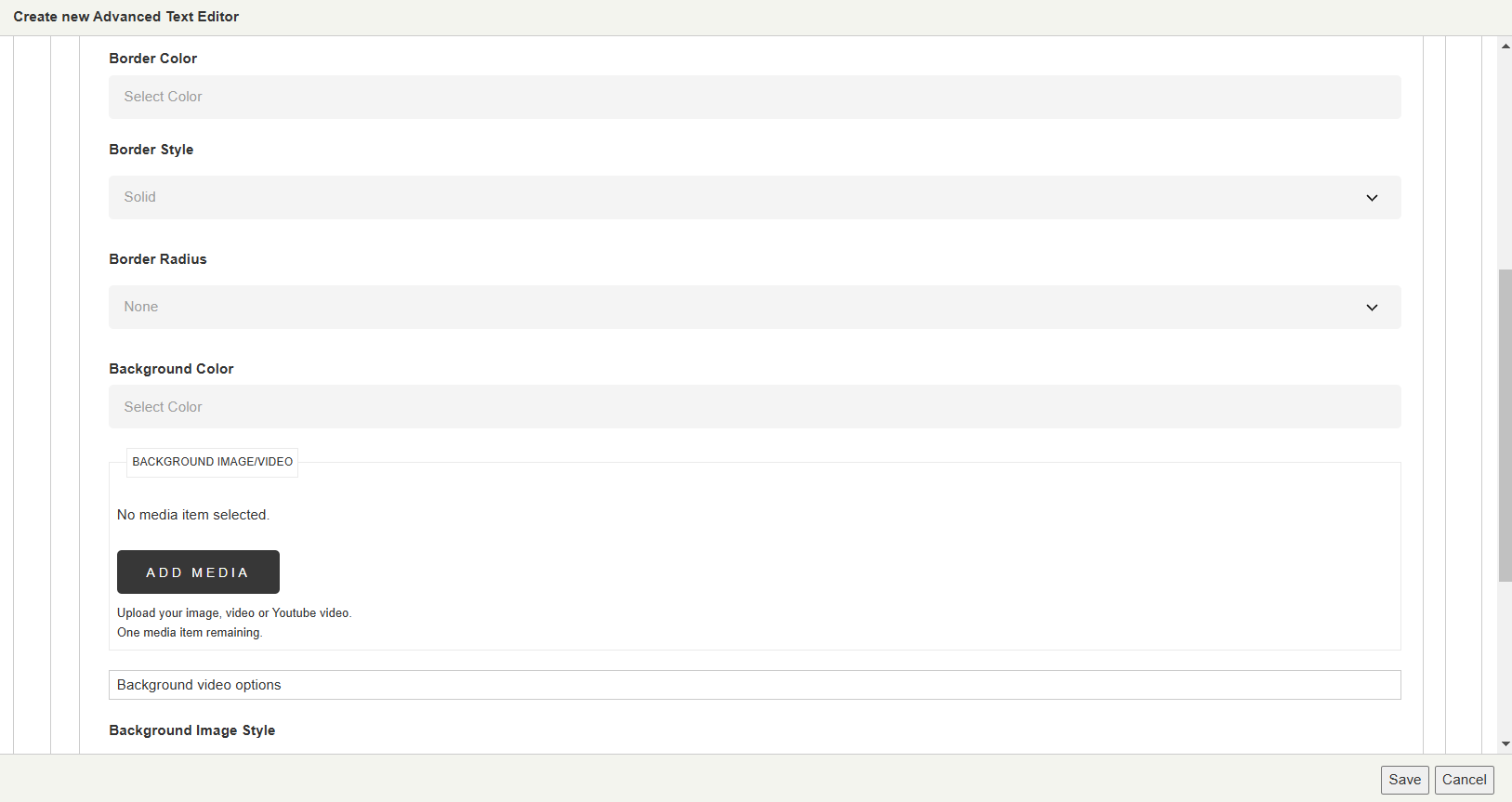The image size is (1512, 802).
Task: Click the Border Style chevron arrow
Action: pyautogui.click(x=1372, y=198)
